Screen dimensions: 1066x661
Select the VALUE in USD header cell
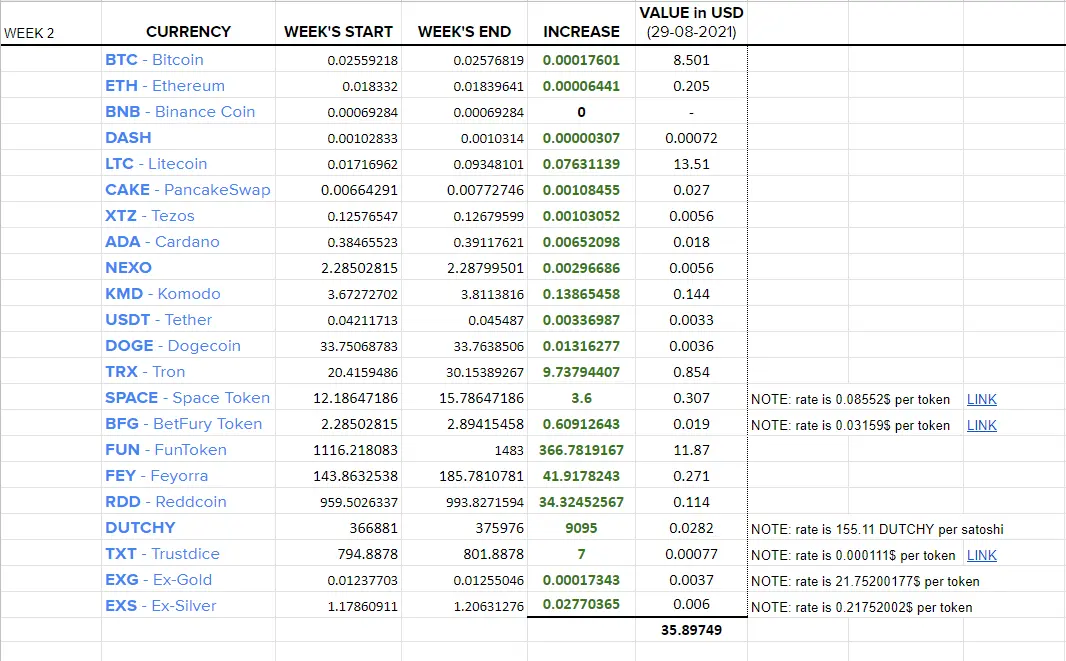691,22
